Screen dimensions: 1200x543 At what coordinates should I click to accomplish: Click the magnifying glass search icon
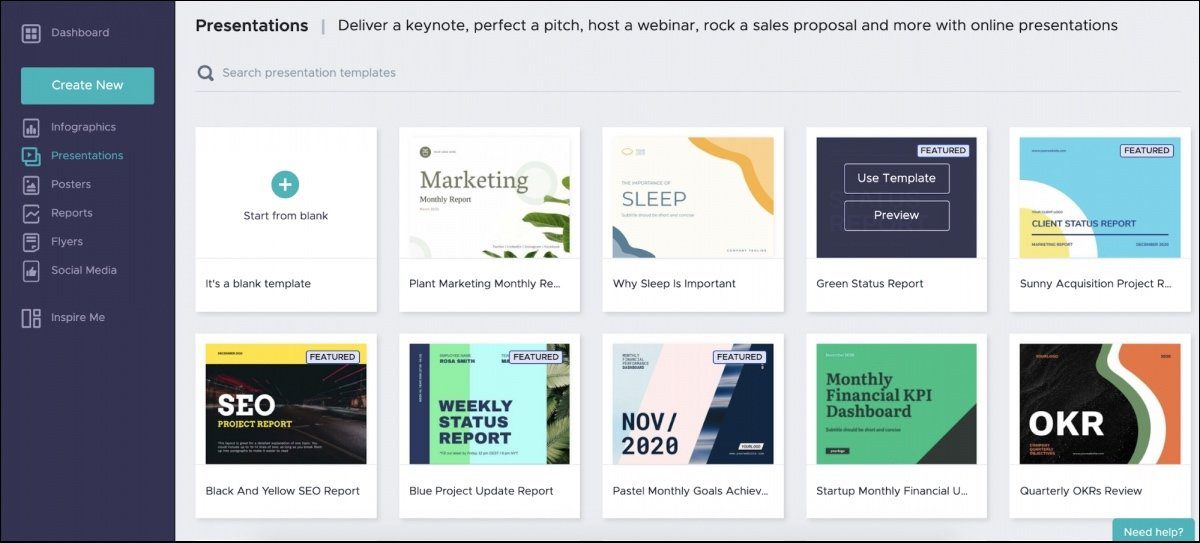tap(206, 73)
